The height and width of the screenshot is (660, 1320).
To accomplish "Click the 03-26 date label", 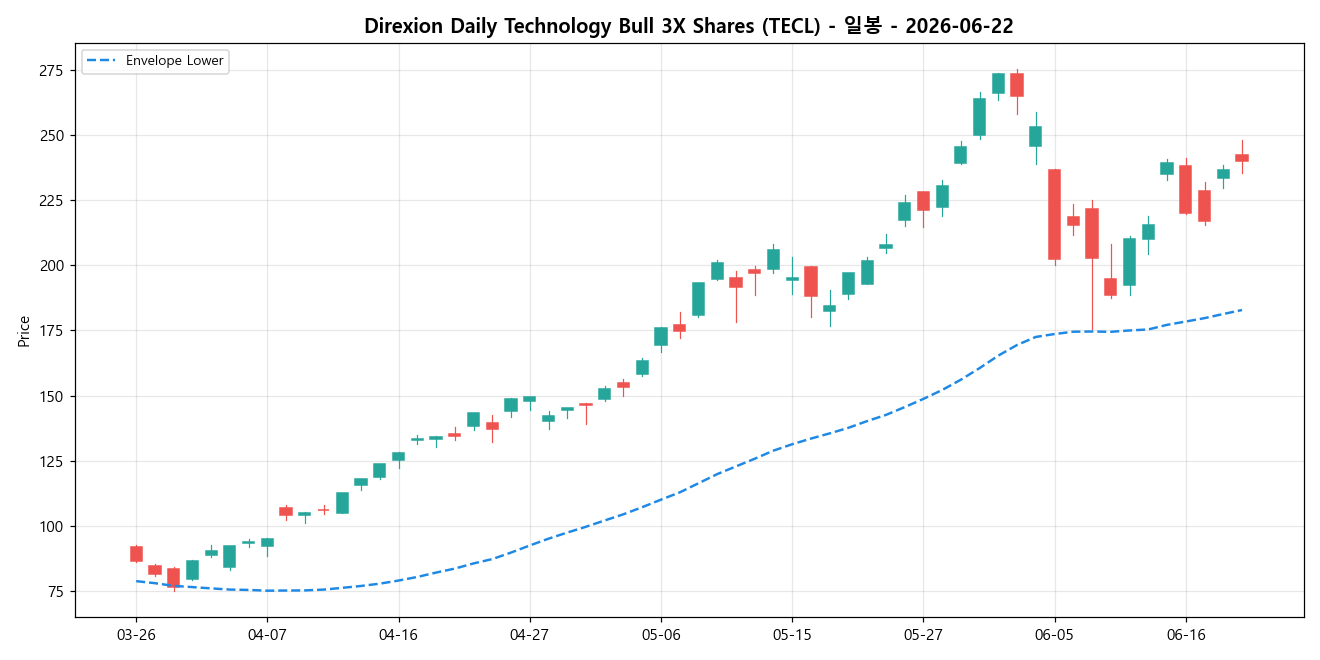I will tap(136, 635).
